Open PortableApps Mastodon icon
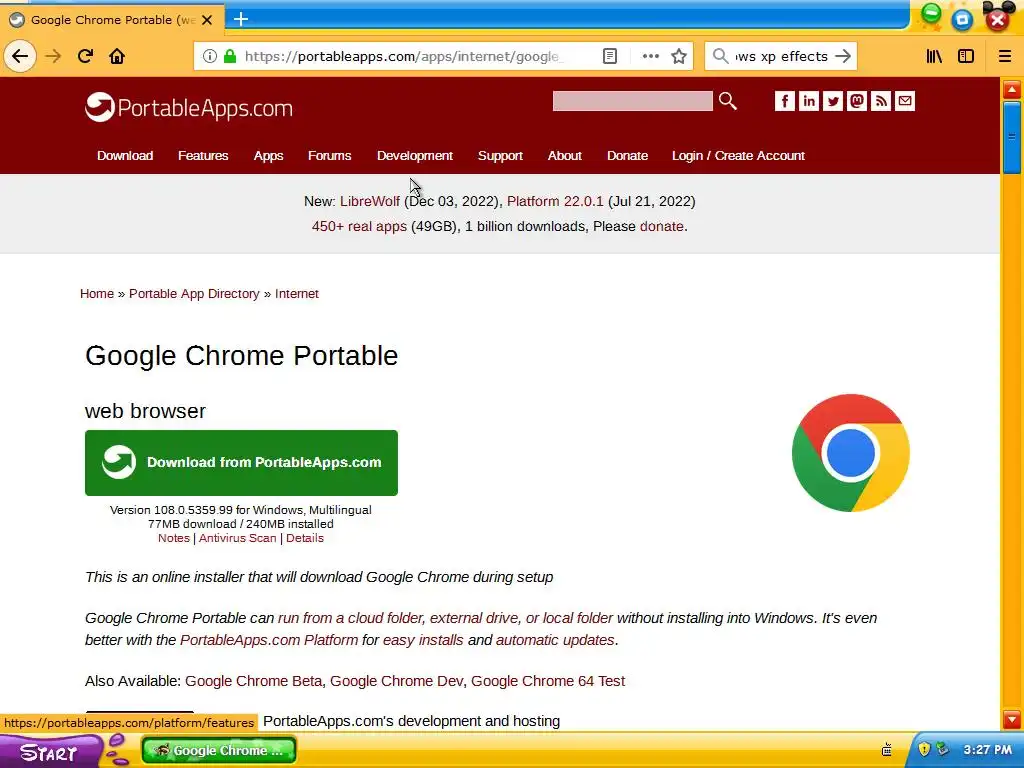The height and width of the screenshot is (768, 1024). (857, 101)
